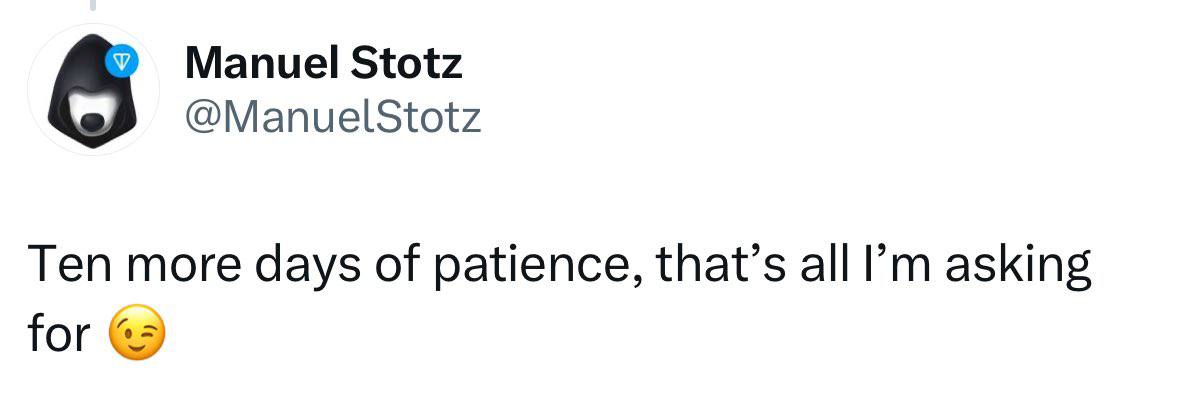Click the word "asking" in the tweet

pos(1017,267)
